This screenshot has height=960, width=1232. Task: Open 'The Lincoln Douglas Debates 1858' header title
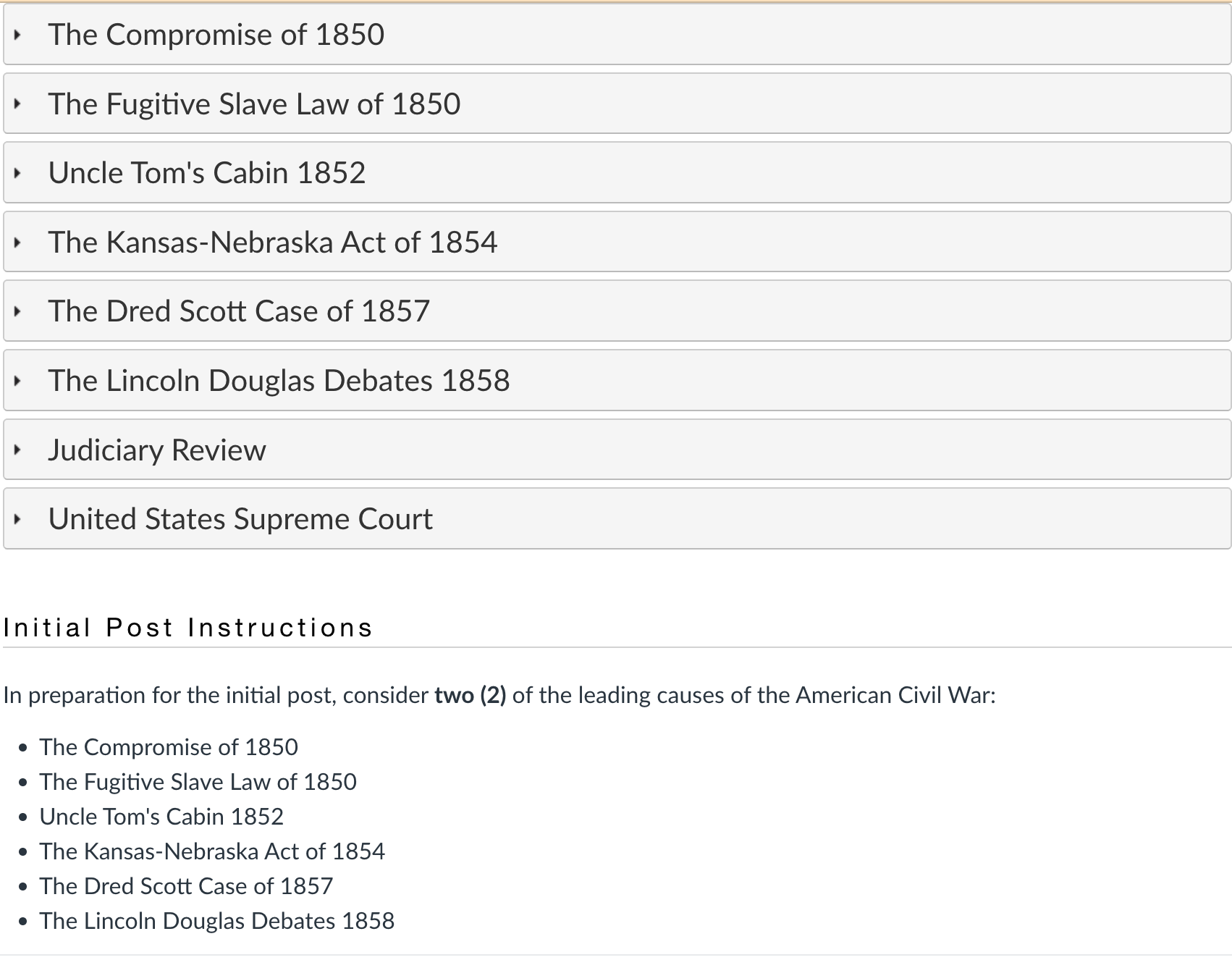pos(279,381)
